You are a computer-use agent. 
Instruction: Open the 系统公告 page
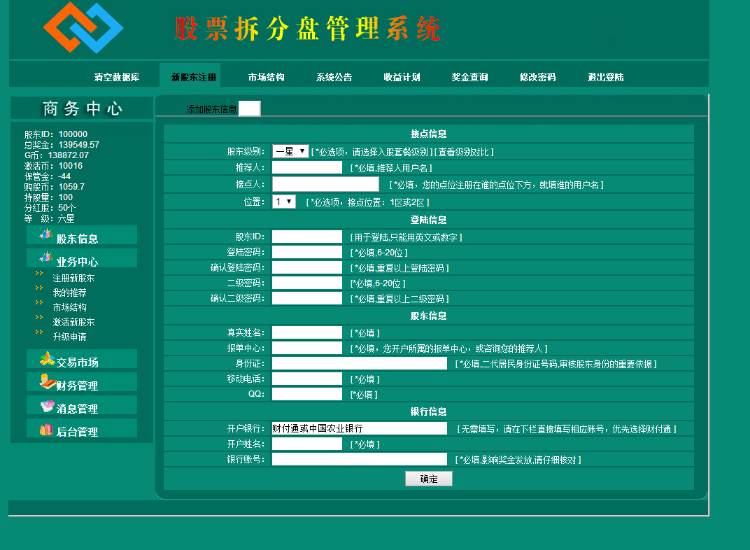pyautogui.click(x=334, y=77)
